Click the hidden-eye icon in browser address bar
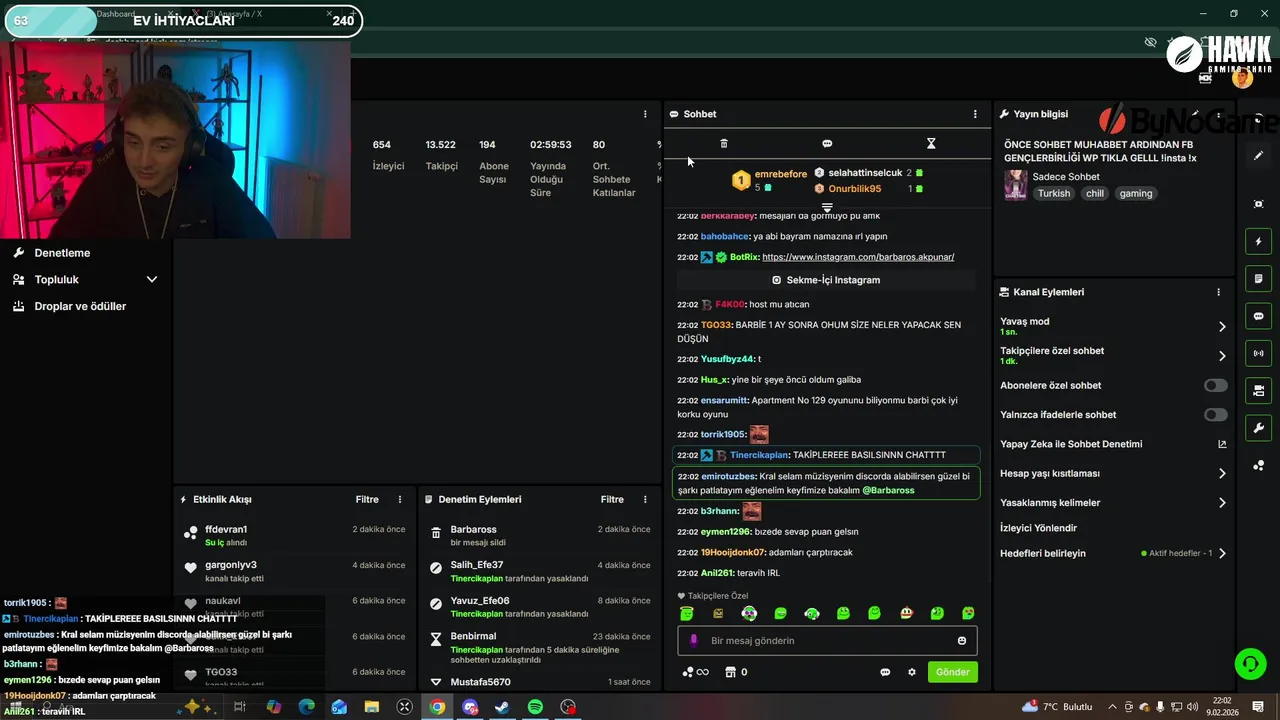Screen dimensions: 1280x720 tap(1151, 42)
